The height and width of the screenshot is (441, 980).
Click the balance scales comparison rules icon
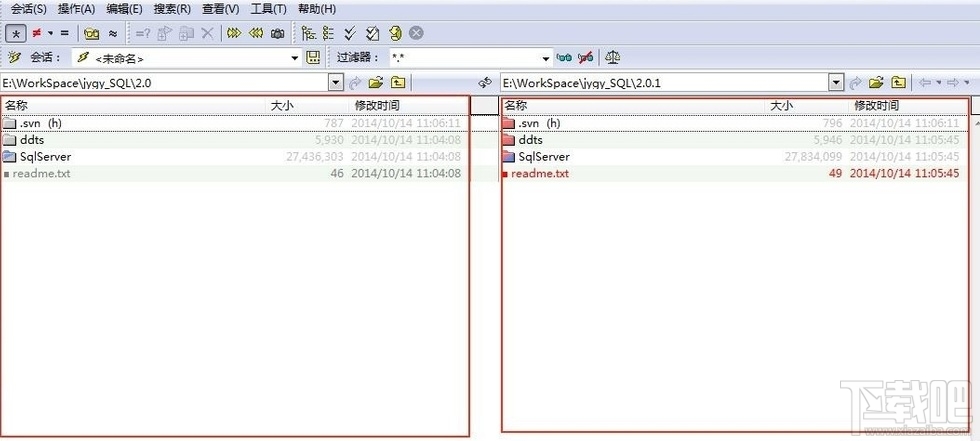point(612,57)
